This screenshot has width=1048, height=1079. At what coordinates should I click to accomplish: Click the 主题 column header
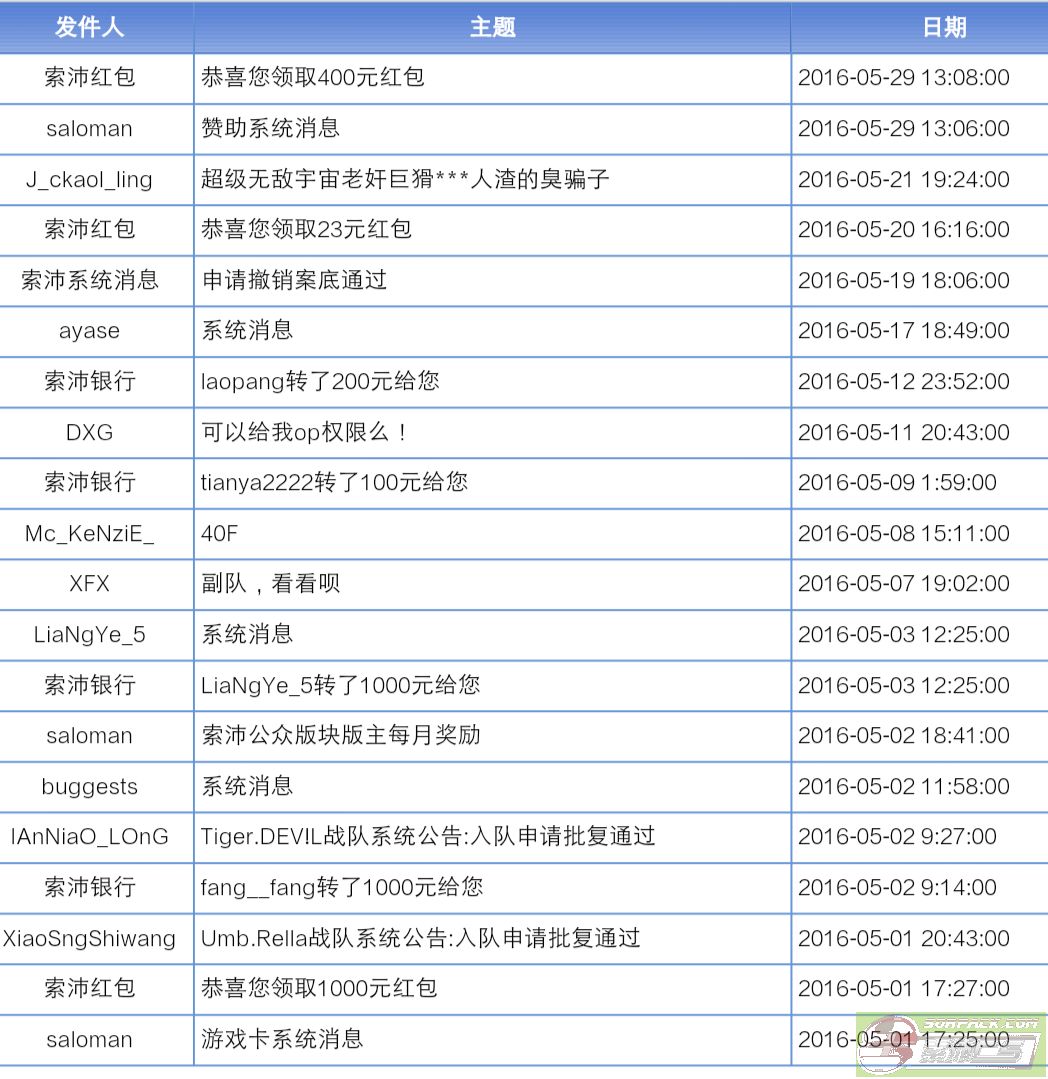(x=493, y=27)
